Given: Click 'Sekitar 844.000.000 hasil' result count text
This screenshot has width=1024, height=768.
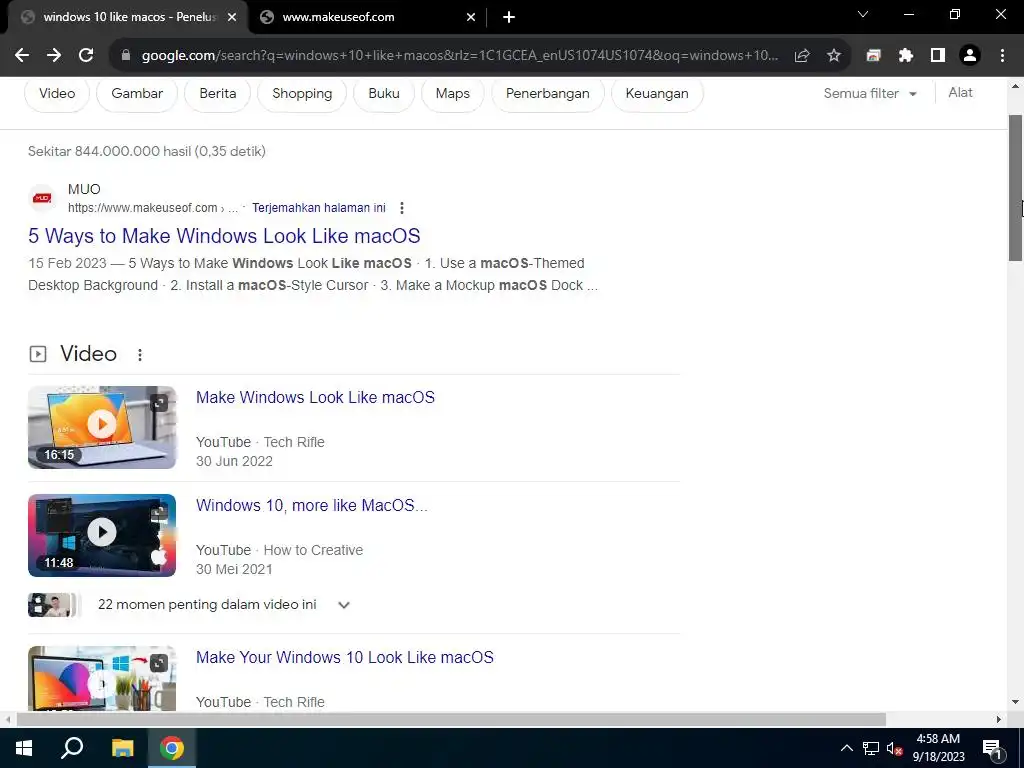Looking at the screenshot, I should (x=147, y=151).
